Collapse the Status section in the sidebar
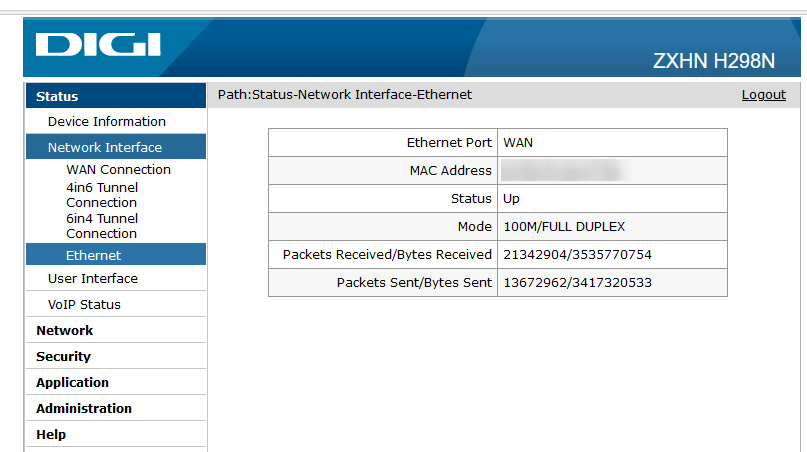 point(116,96)
